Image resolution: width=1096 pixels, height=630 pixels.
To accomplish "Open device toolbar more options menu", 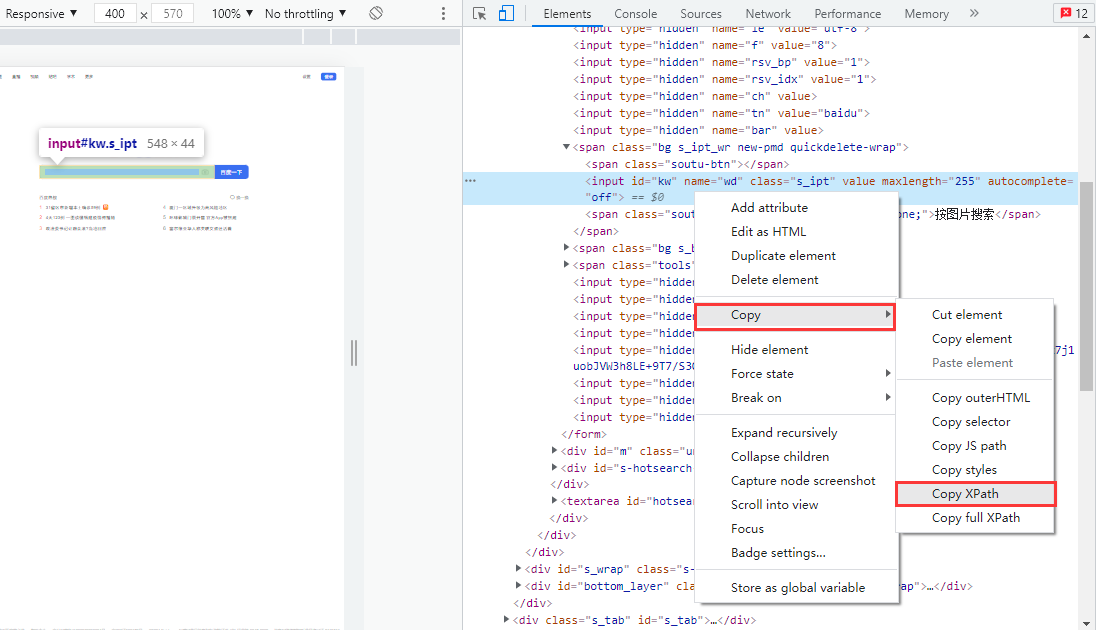I will [443, 13].
